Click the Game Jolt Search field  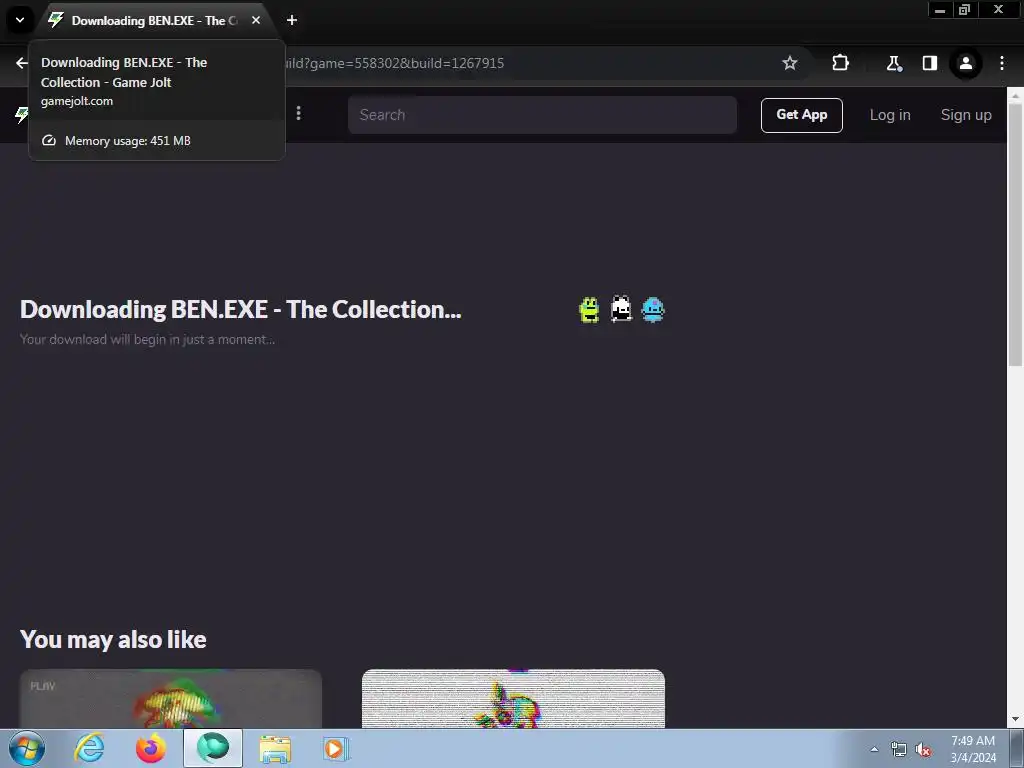coord(542,115)
